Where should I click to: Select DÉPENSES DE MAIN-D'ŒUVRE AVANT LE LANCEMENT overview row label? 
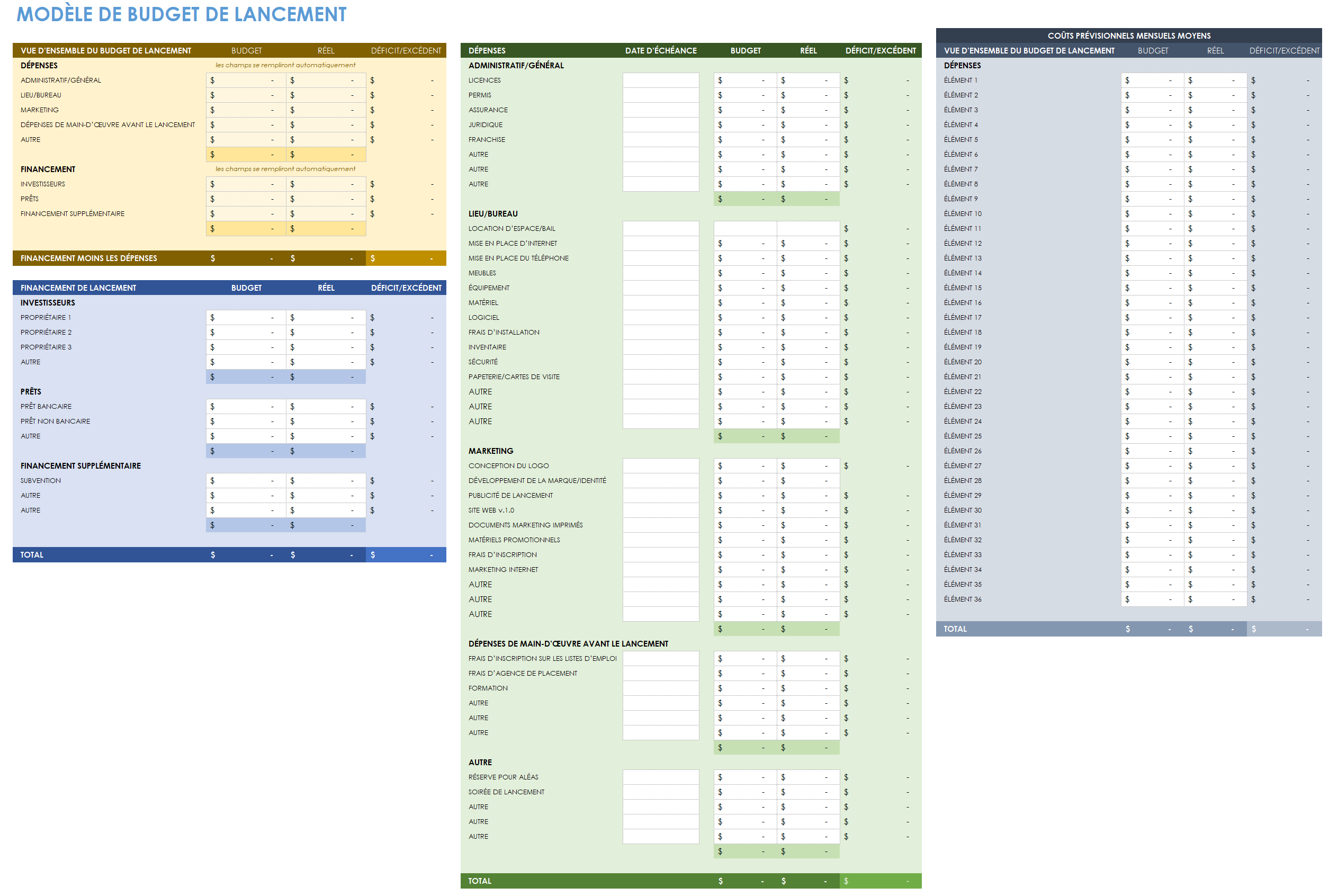pyautogui.click(x=107, y=125)
